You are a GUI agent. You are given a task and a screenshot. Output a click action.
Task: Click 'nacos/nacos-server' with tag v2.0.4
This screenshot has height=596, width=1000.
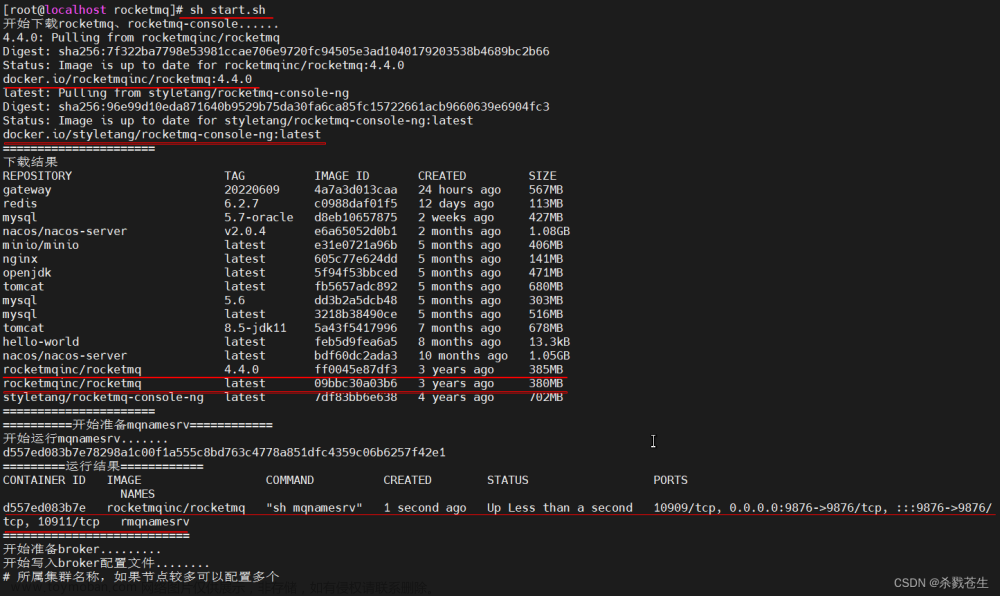click(x=64, y=231)
